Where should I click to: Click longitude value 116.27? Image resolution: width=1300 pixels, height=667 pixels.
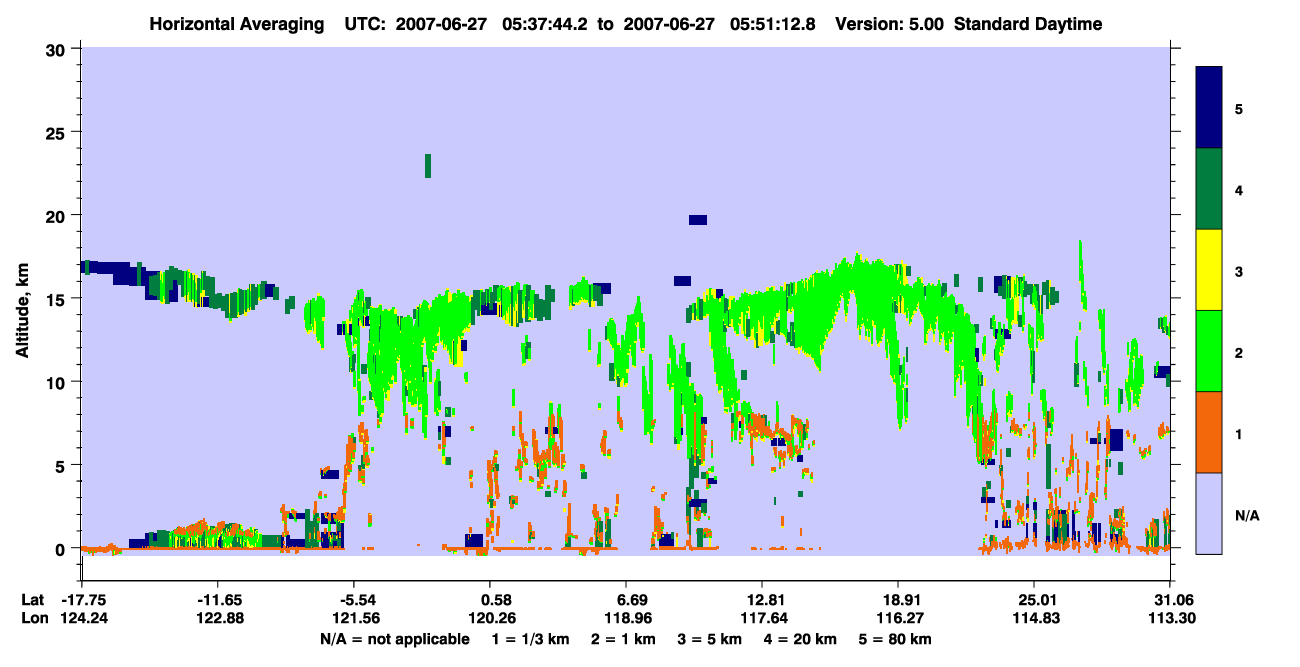[x=899, y=618]
